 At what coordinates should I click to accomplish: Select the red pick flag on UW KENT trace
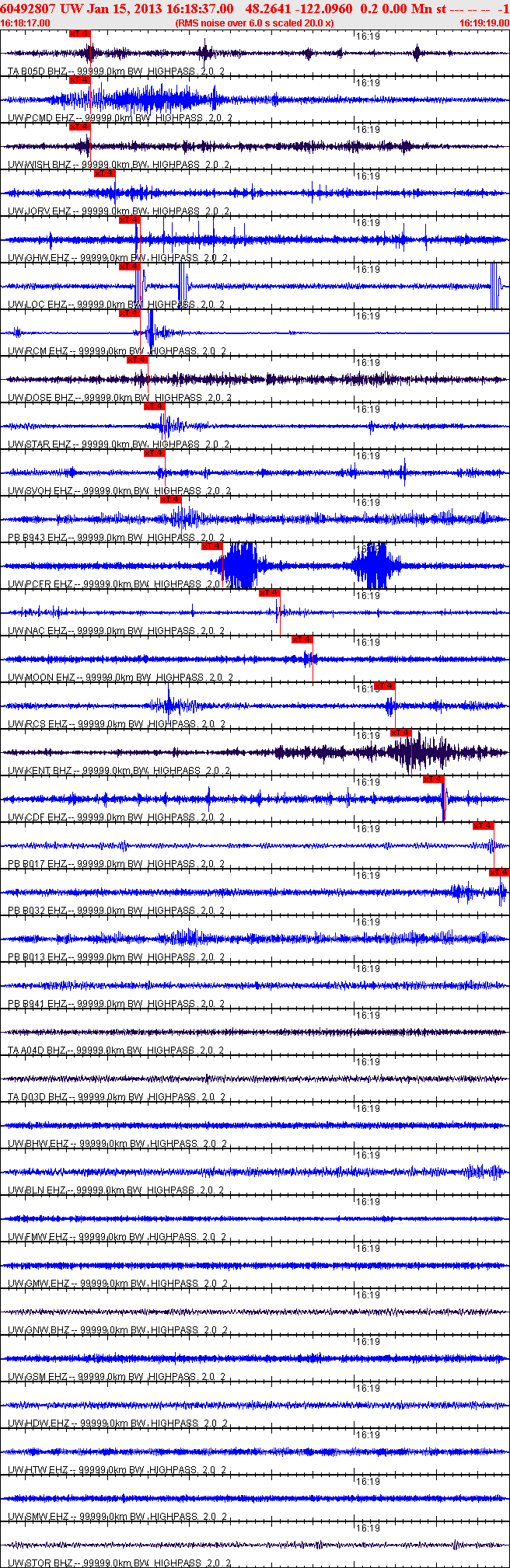click(400, 733)
